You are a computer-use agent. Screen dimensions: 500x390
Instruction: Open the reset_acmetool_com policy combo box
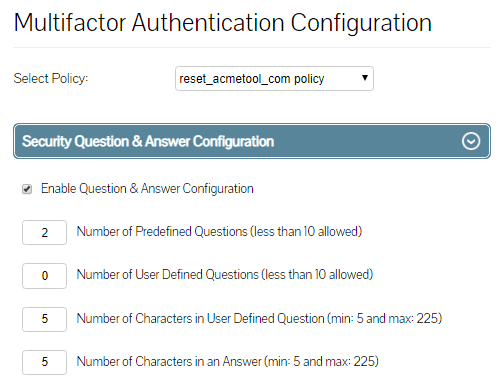click(x=274, y=79)
